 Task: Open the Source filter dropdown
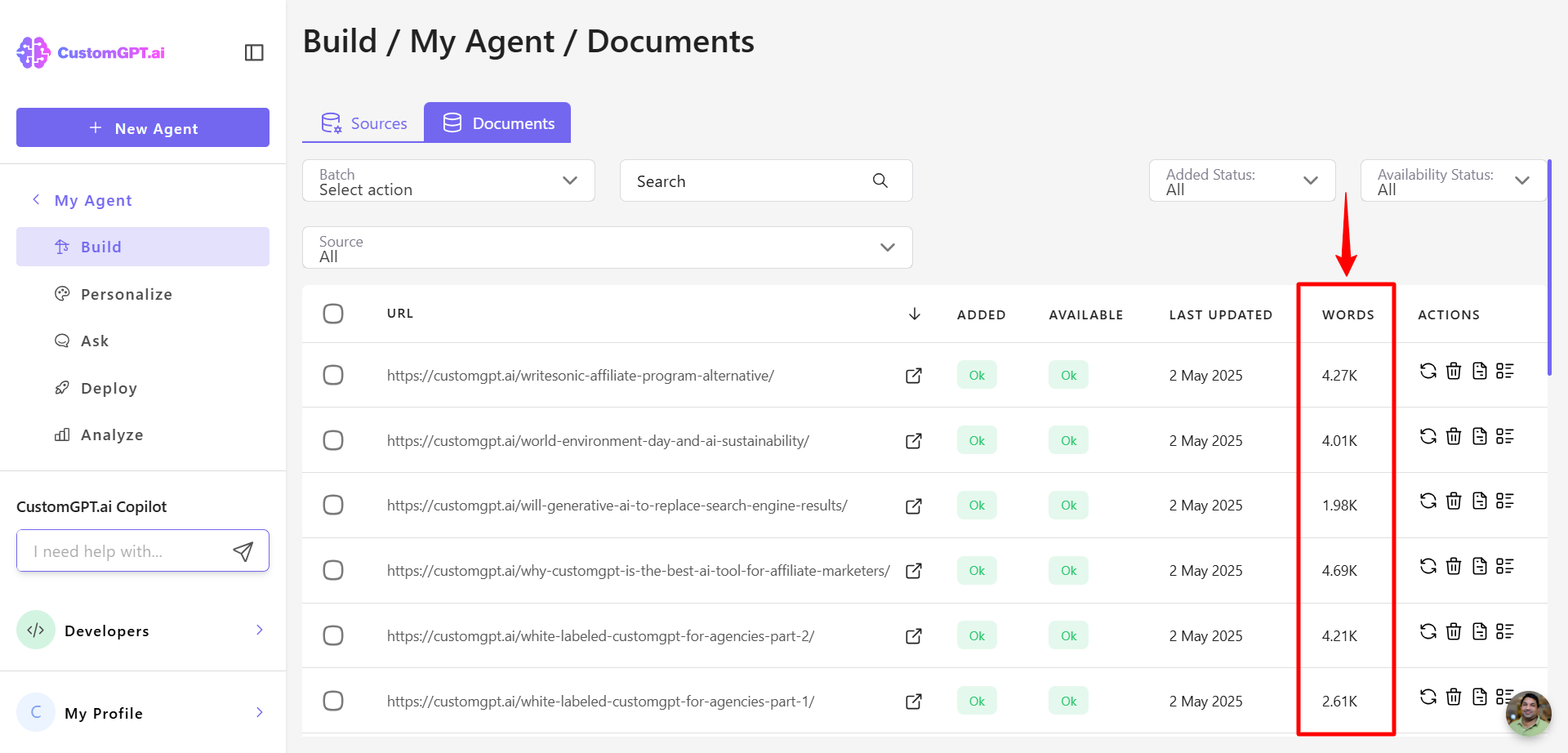[x=607, y=247]
